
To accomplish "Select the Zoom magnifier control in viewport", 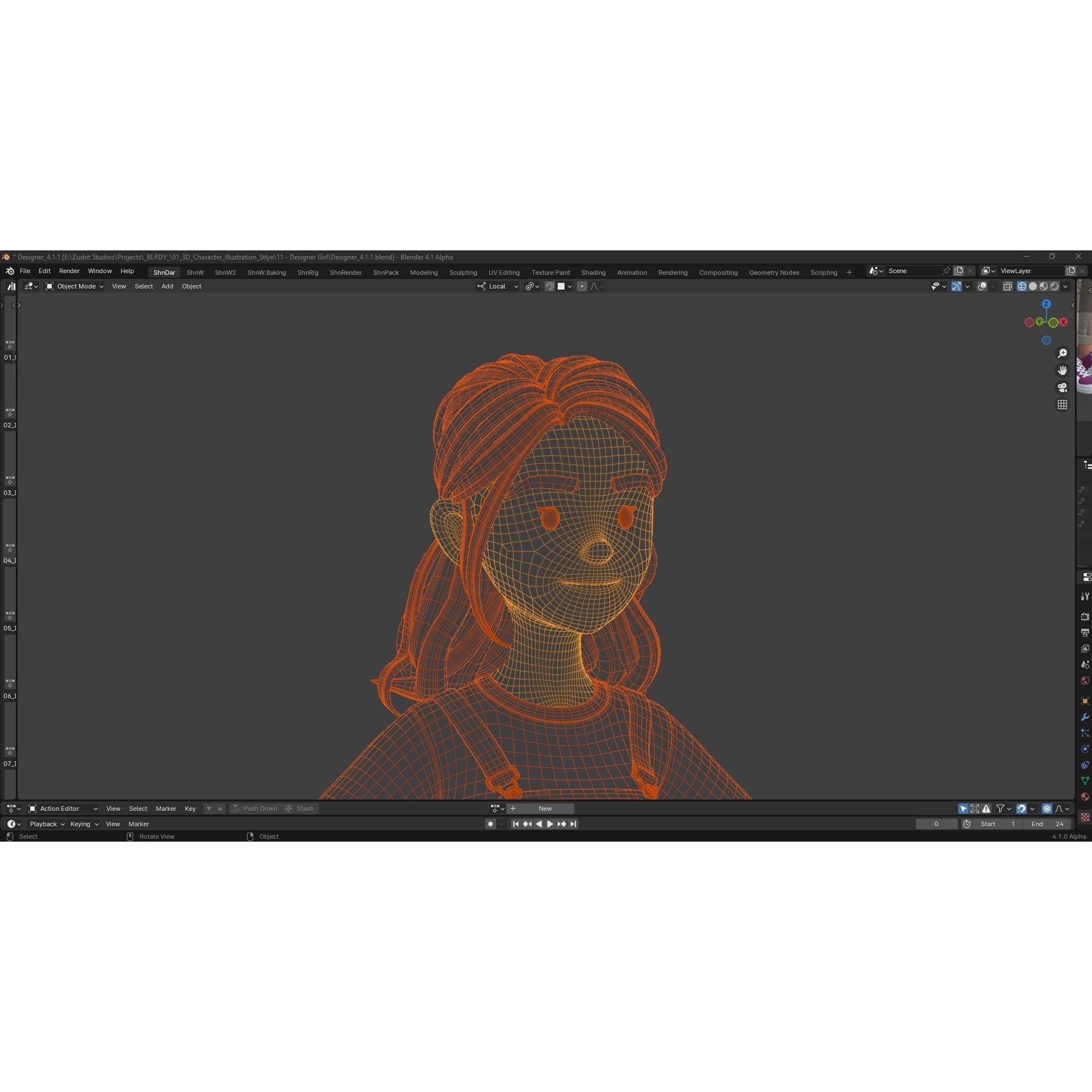I will (x=1064, y=353).
